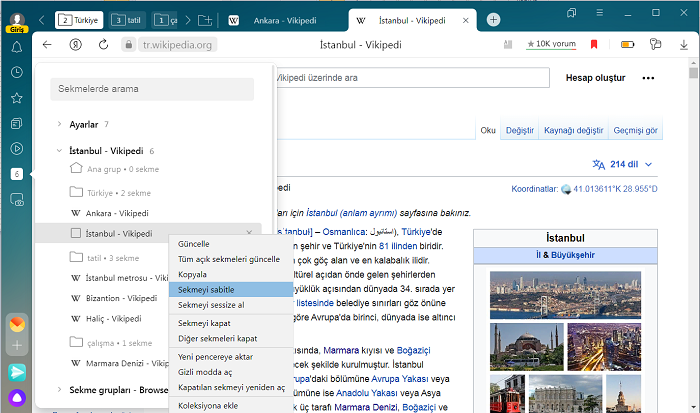Open the hamburger browser menu
Viewport: 700px width, 413px height.
tap(600, 13)
